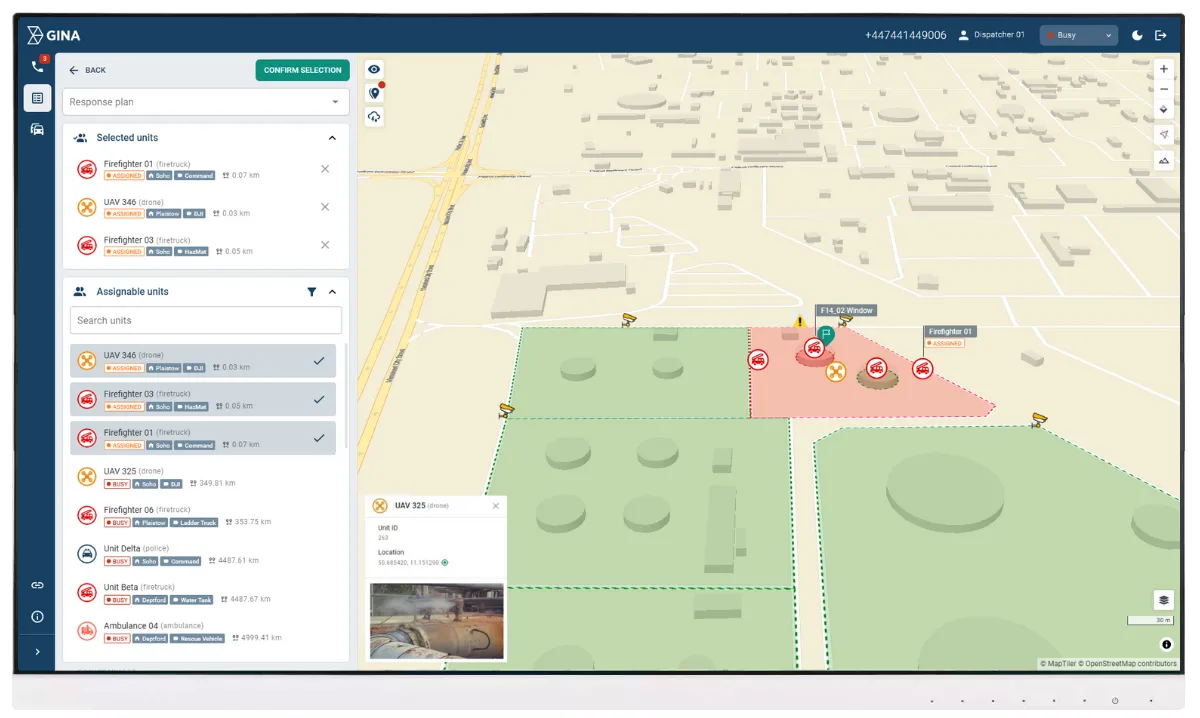The height and width of the screenshot is (718, 1200).
Task: Click the map visibility eye icon
Action: [x=374, y=69]
